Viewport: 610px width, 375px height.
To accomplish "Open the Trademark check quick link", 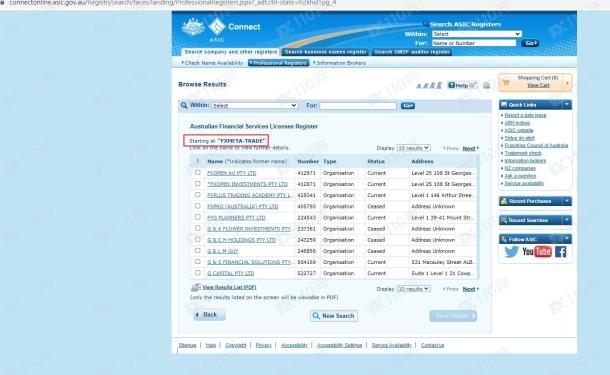I will click(x=522, y=153).
